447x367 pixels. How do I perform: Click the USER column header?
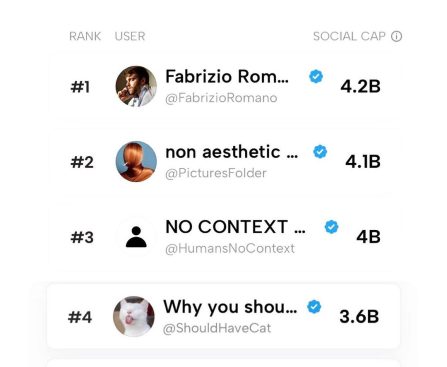pos(130,36)
